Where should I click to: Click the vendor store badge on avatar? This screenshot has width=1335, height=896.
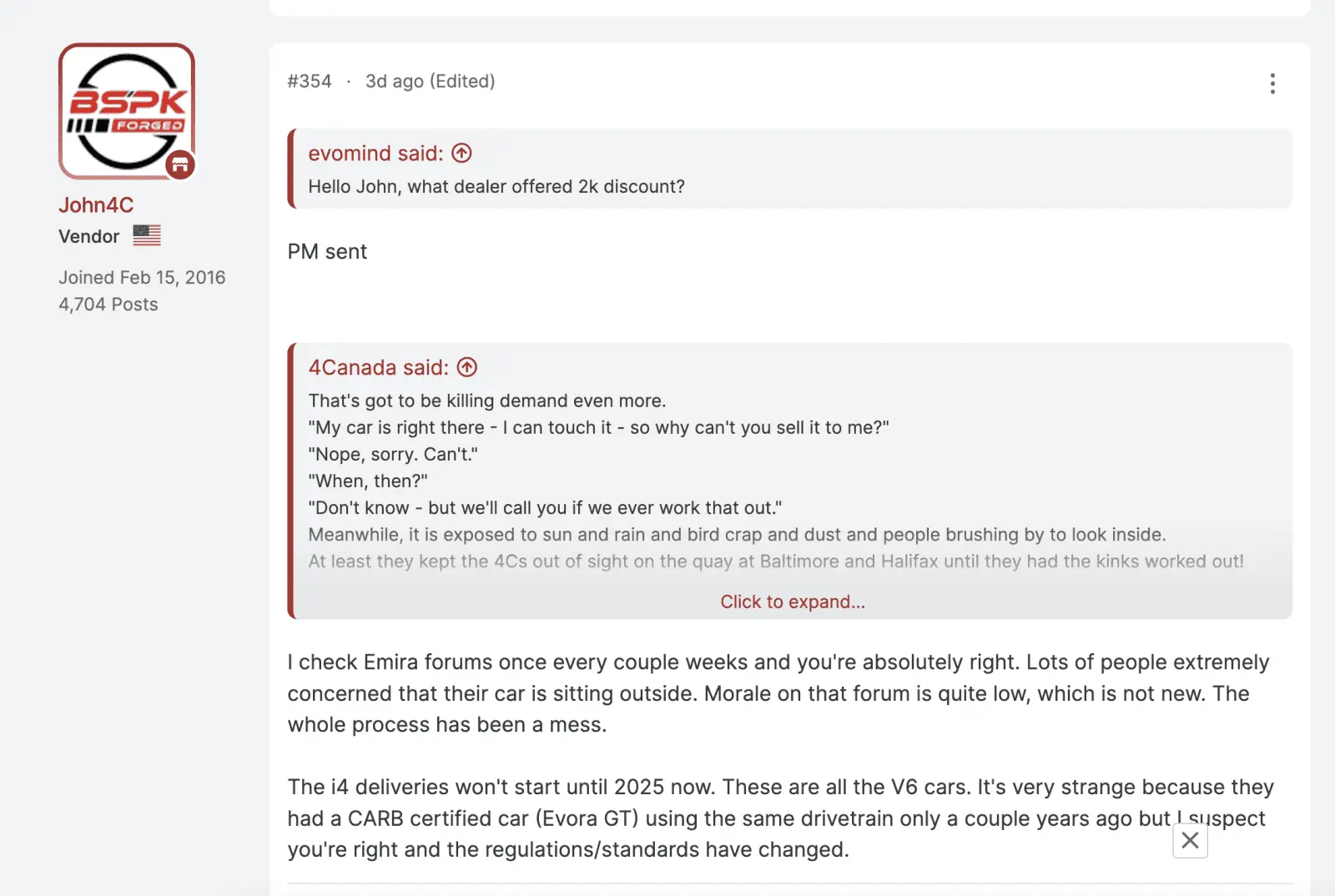pos(179,165)
